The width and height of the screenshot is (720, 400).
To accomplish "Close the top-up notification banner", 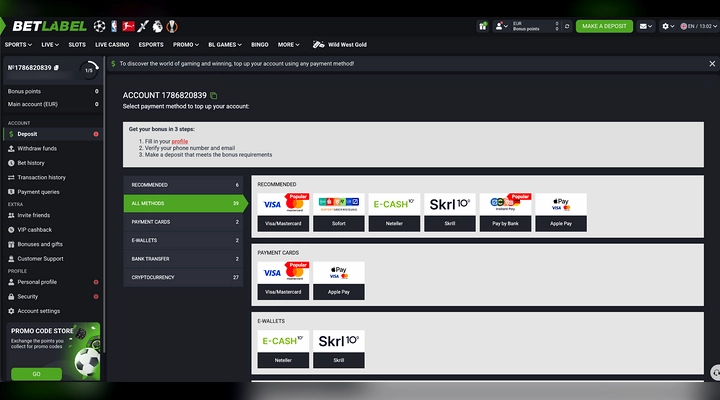I will [x=712, y=64].
